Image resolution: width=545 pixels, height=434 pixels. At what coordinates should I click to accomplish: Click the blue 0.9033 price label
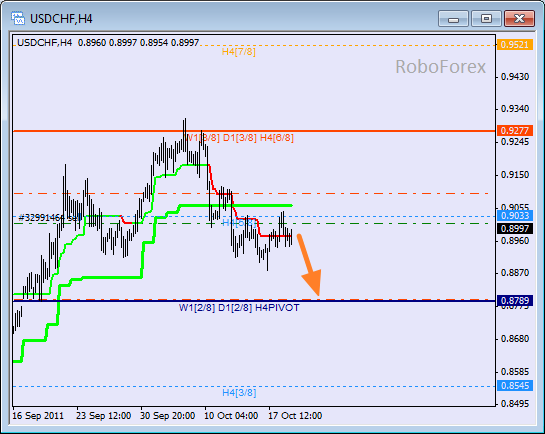[515, 215]
